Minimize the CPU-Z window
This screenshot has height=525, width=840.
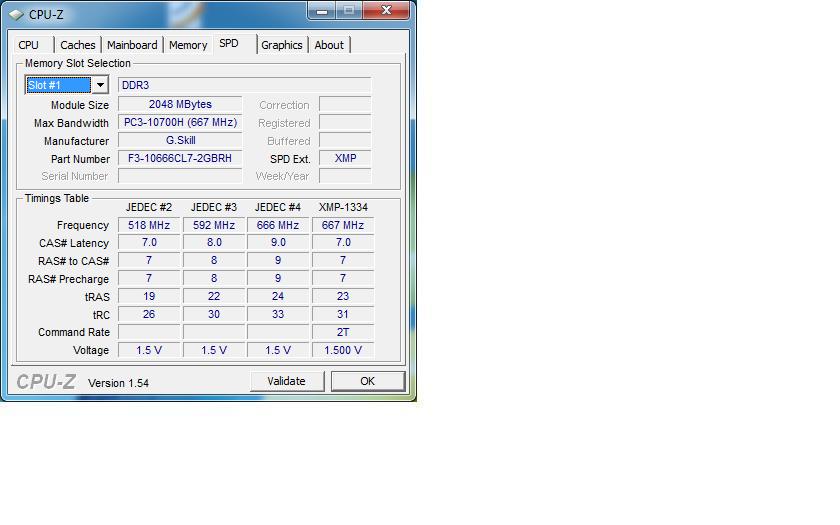(322, 11)
